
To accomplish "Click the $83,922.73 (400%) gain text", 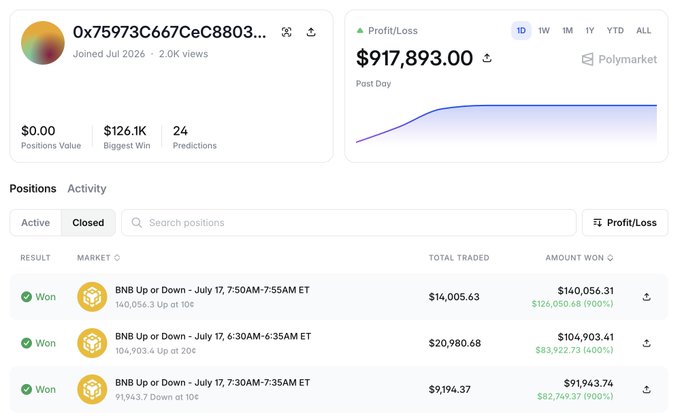I will 574,350.
